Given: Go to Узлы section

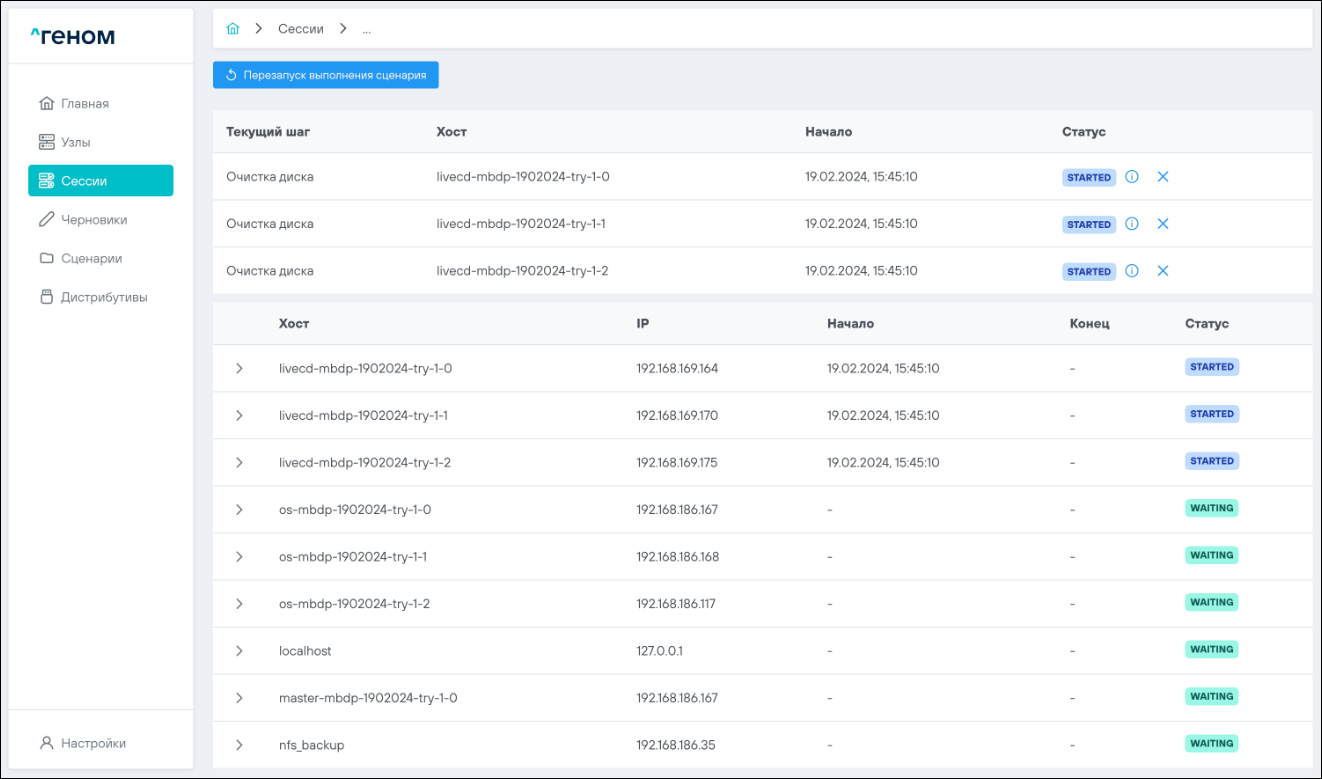Looking at the screenshot, I should 75,142.
